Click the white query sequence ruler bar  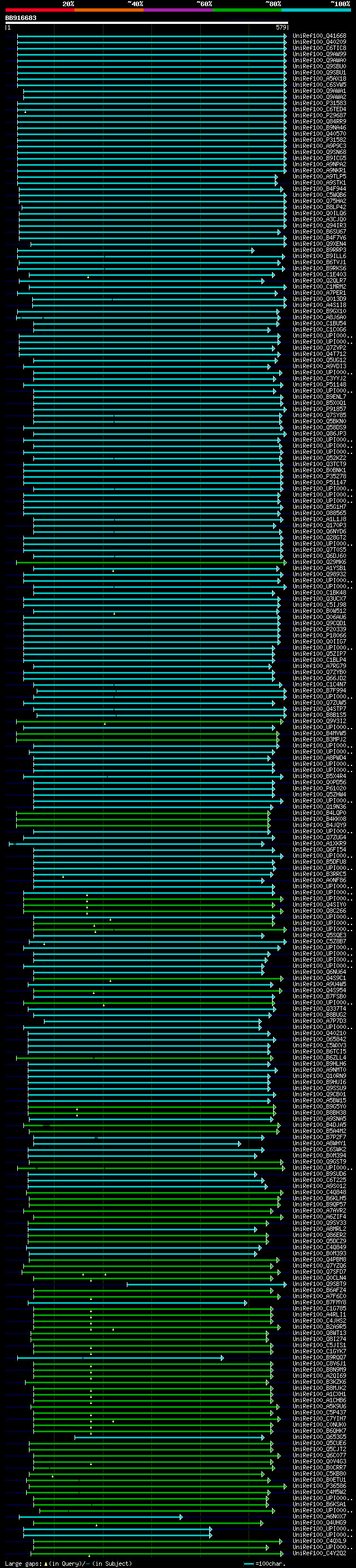pos(146,23)
